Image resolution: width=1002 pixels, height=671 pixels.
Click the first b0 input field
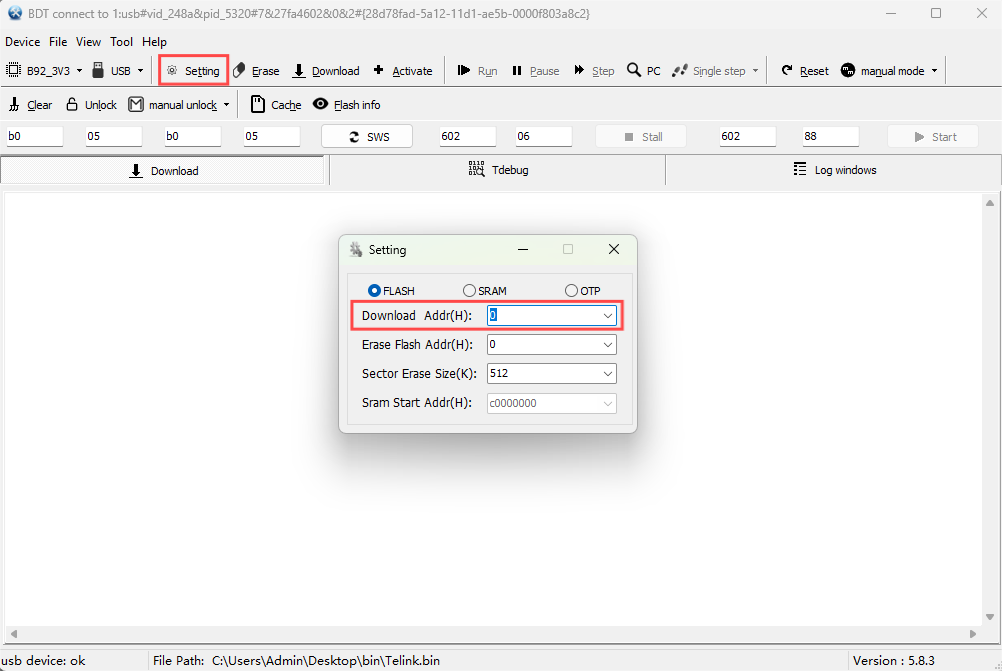pyautogui.click(x=35, y=136)
